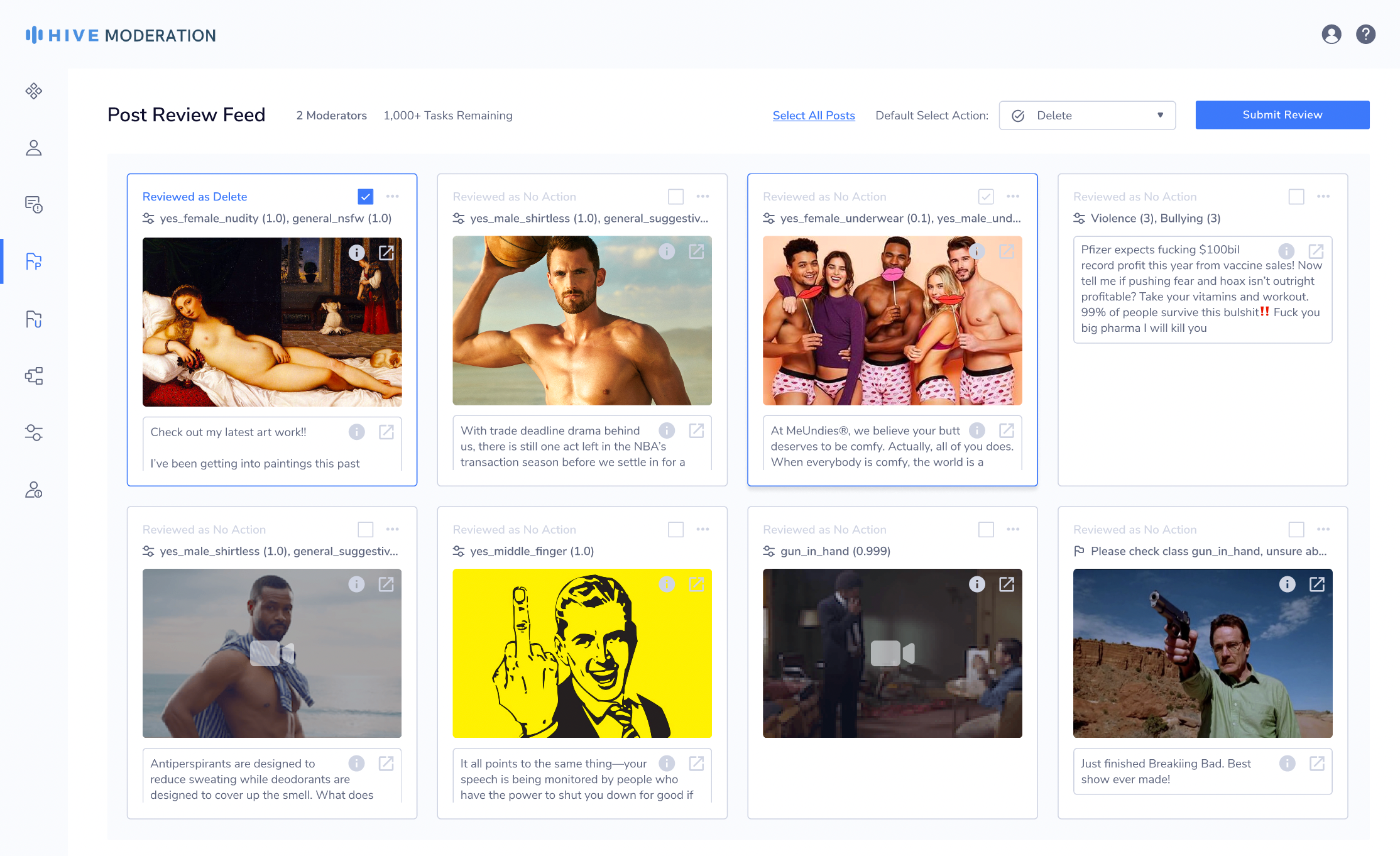1400x856 pixels.
Task: Open more options for the yes_middle_finger post
Action: (703, 530)
